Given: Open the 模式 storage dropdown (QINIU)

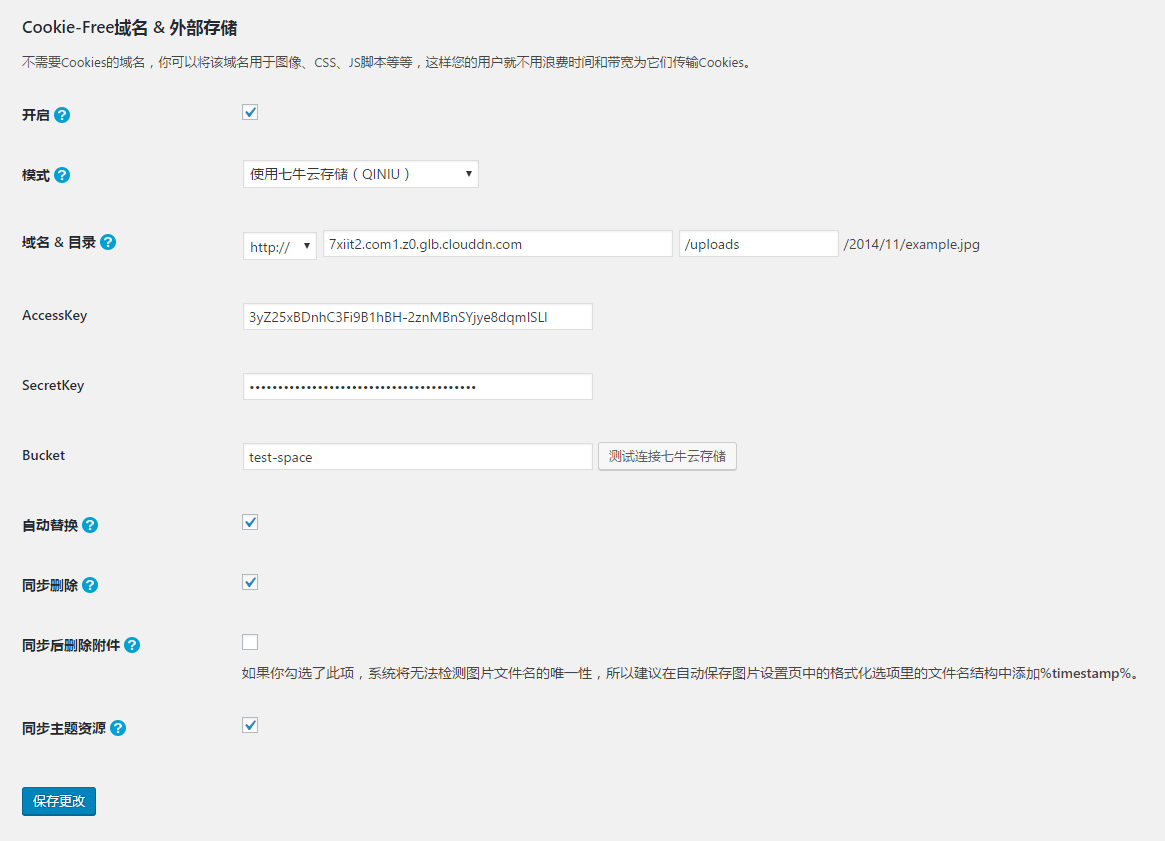Looking at the screenshot, I should (360, 174).
